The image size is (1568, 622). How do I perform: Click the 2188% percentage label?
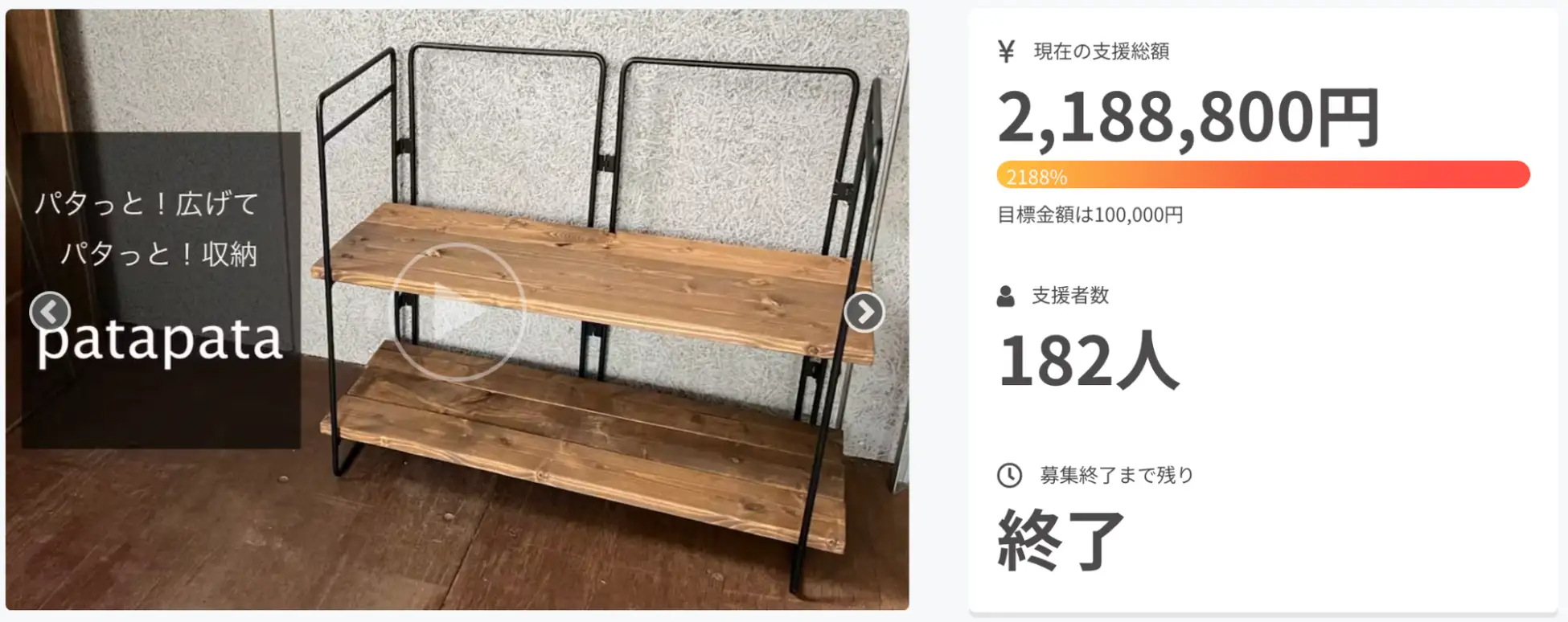coord(1036,177)
